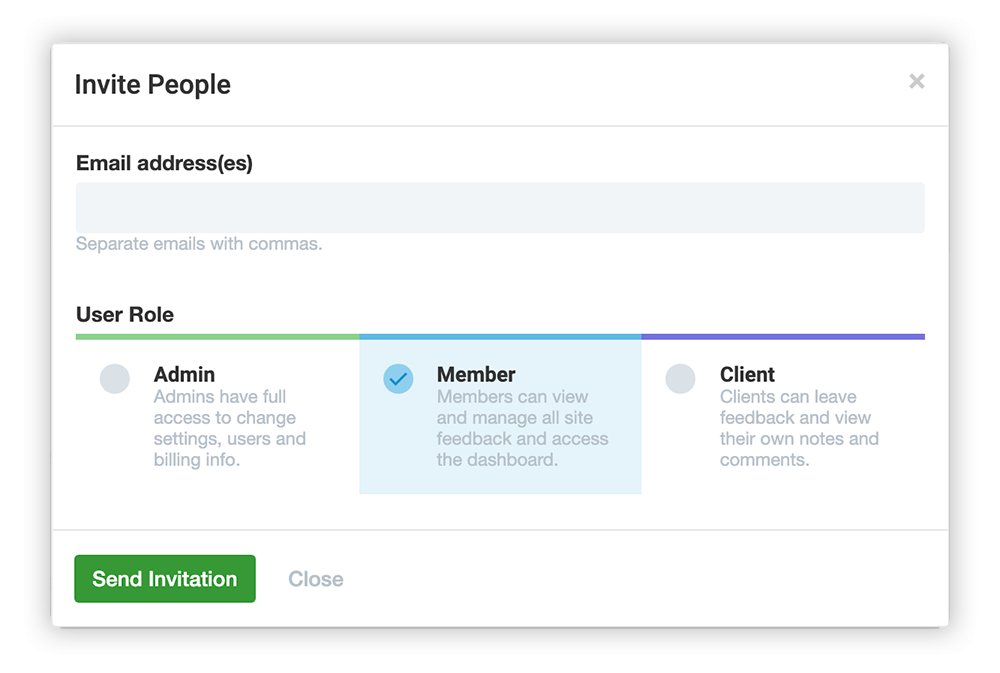
Task: Click the Member role title text
Action: click(x=476, y=375)
